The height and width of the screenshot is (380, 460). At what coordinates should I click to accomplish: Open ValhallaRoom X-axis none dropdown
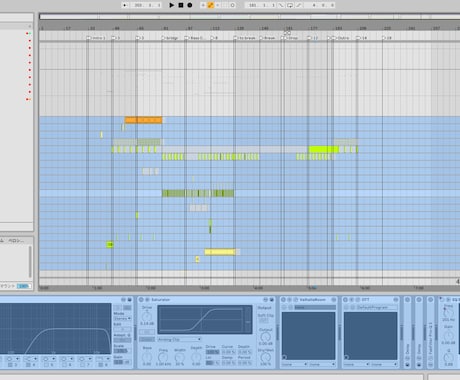(x=294, y=364)
